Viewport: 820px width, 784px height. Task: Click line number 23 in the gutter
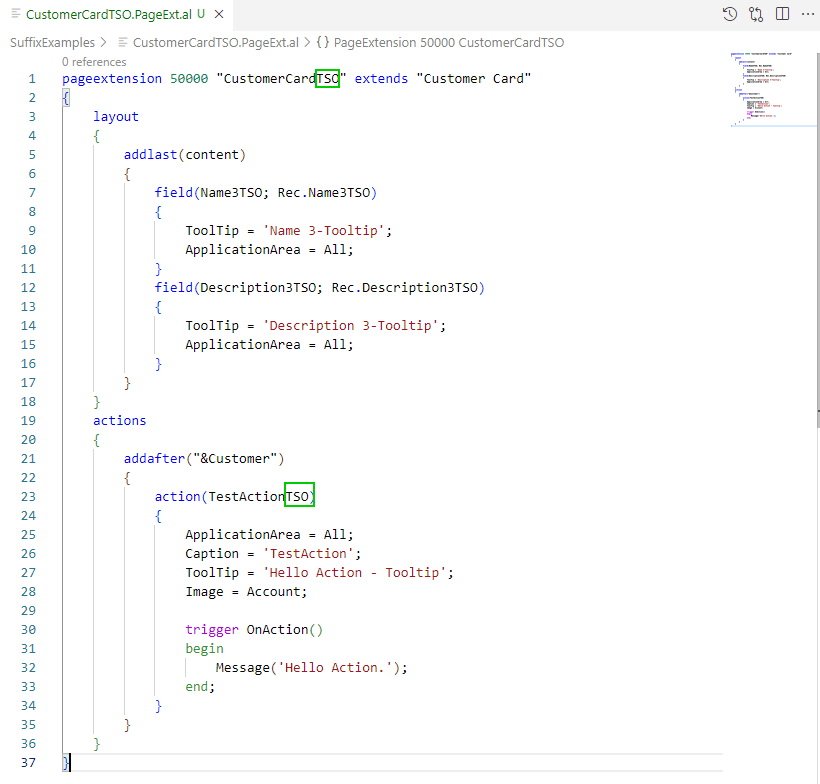(x=29, y=497)
